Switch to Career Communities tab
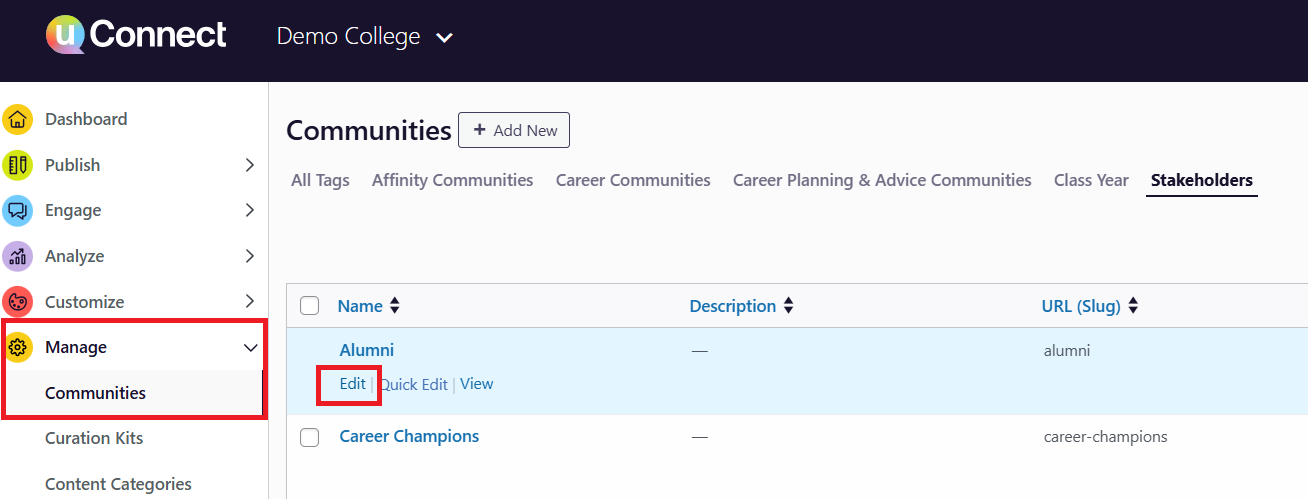1308x499 pixels. (x=633, y=180)
